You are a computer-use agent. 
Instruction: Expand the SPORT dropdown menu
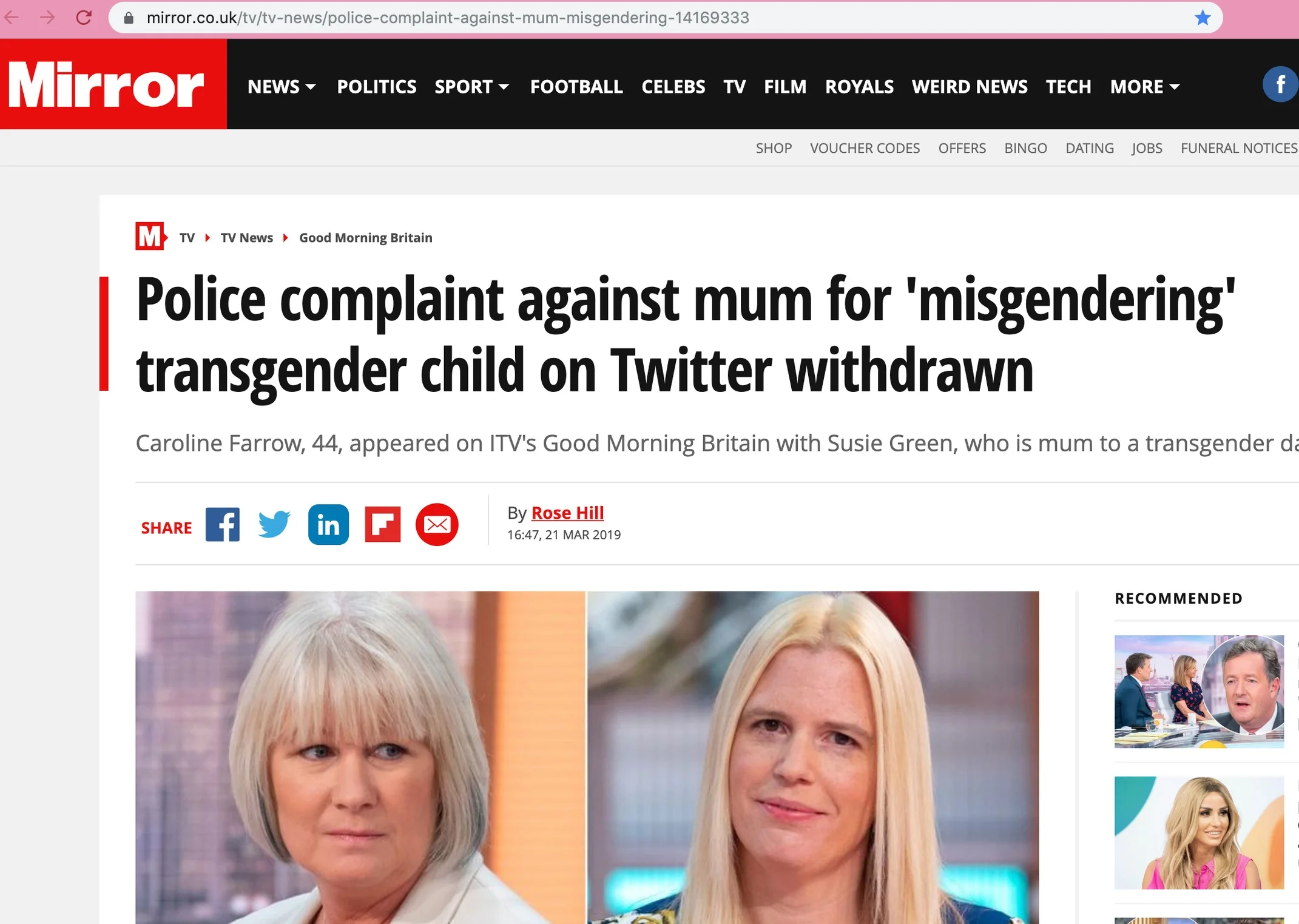471,87
